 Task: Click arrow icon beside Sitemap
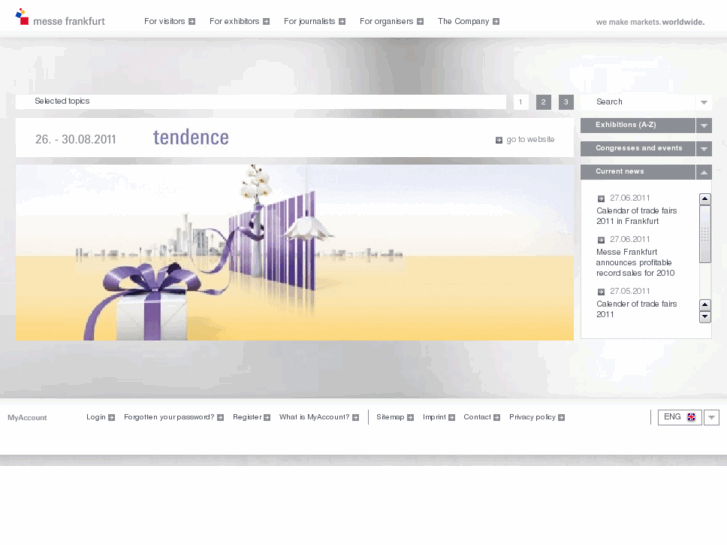click(x=410, y=417)
